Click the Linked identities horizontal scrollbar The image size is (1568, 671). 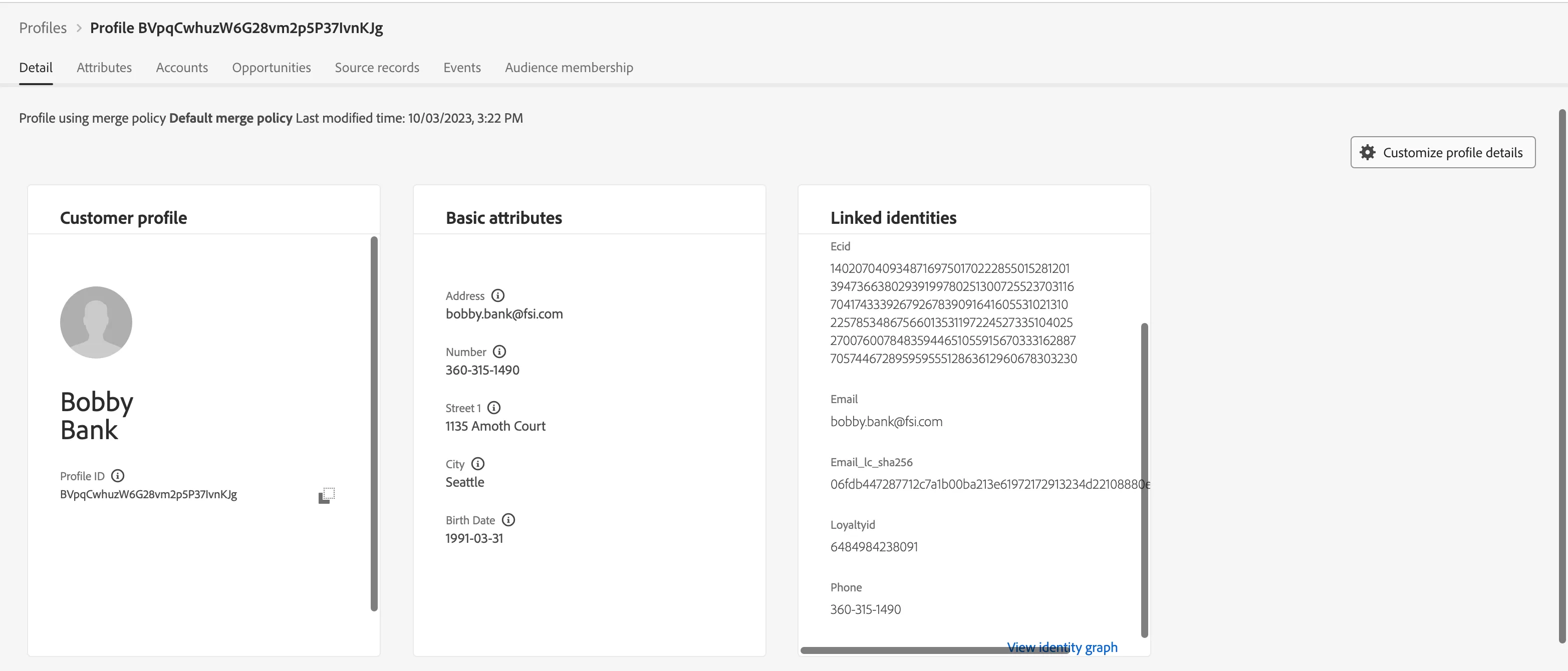(935, 650)
